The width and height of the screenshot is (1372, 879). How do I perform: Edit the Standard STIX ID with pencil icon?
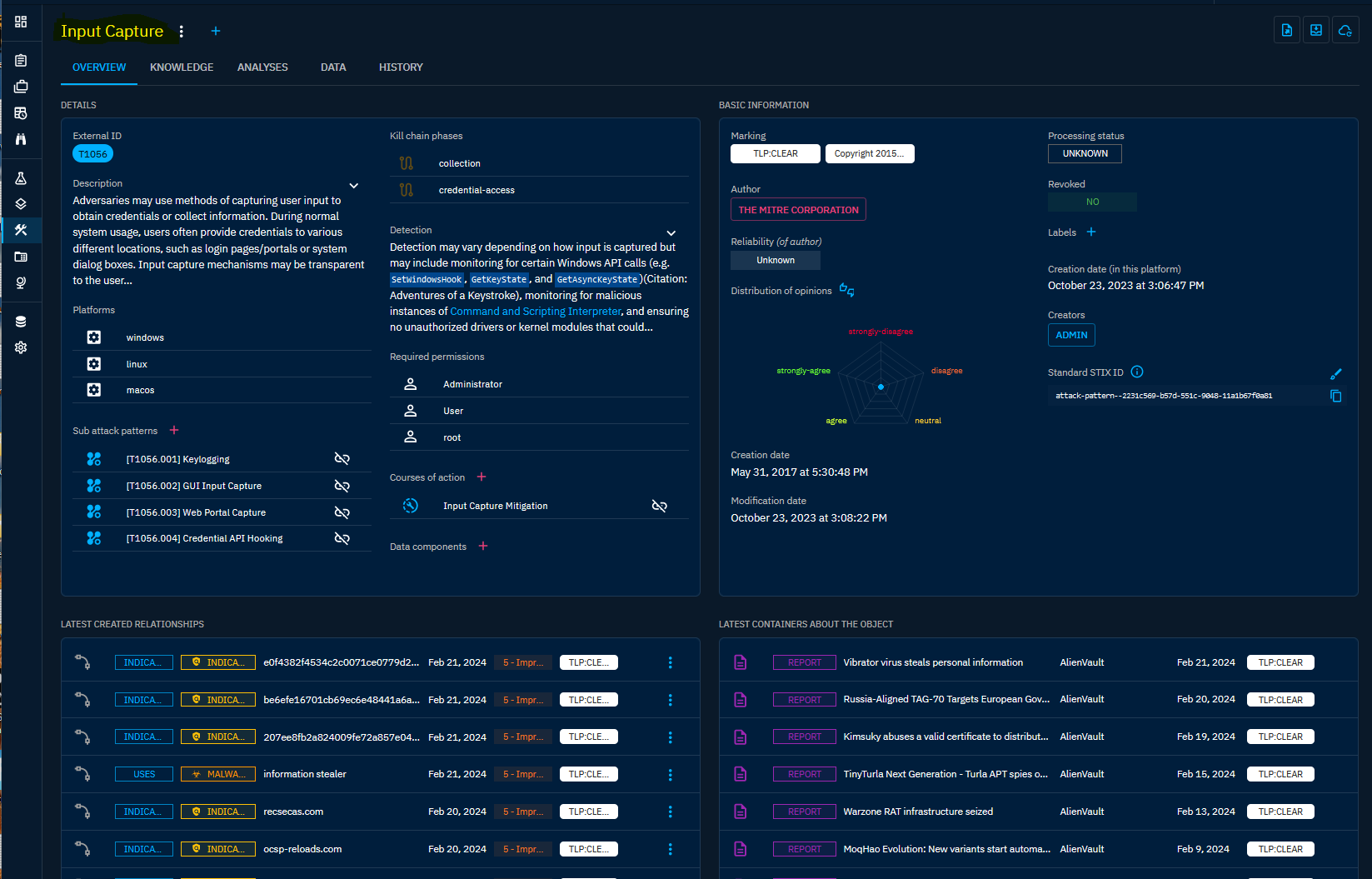[1335, 374]
